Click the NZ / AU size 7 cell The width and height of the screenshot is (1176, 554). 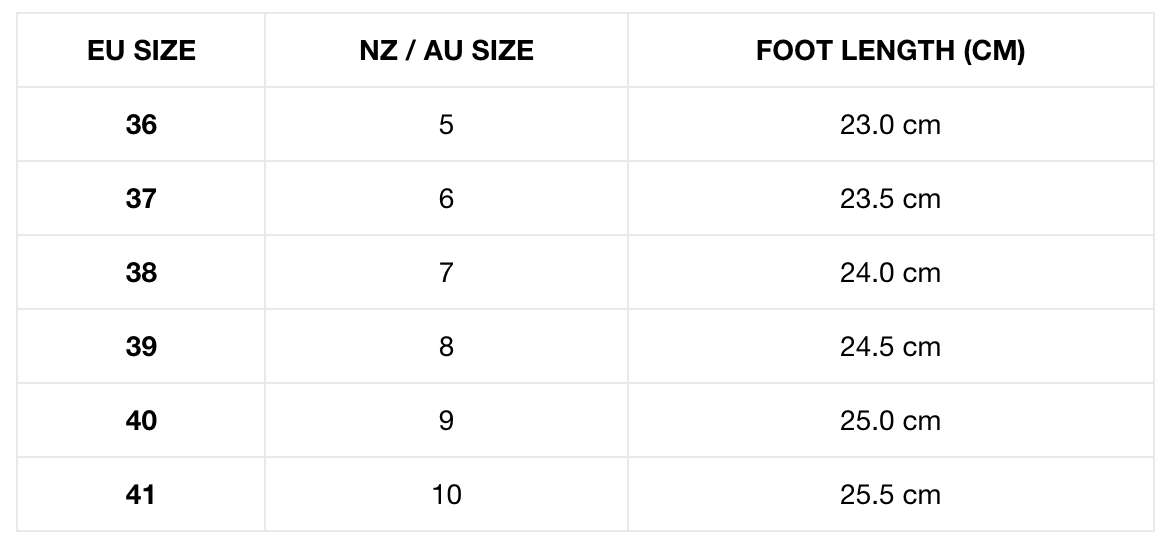click(446, 273)
